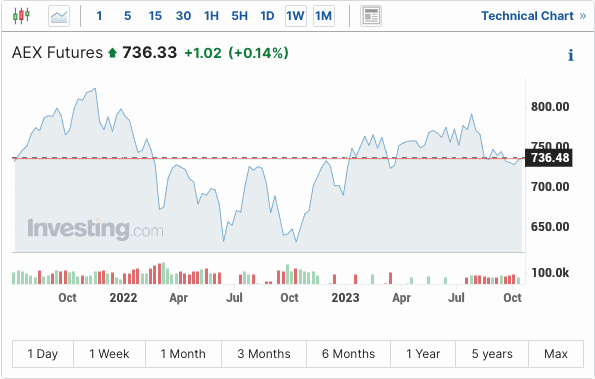
Task: Show the Max range
Action: [556, 354]
